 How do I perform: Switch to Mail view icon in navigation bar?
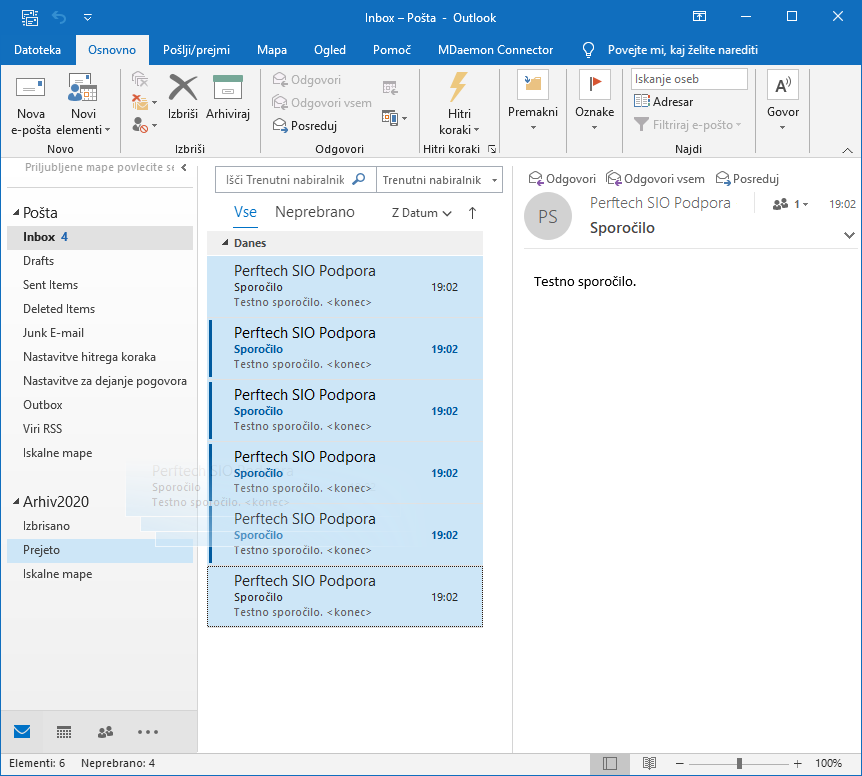[x=22, y=731]
